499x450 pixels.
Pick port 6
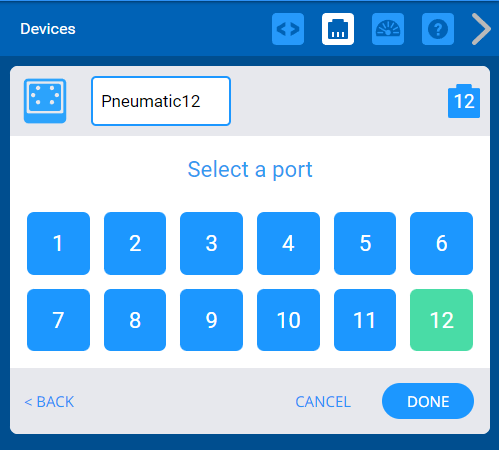click(x=441, y=243)
